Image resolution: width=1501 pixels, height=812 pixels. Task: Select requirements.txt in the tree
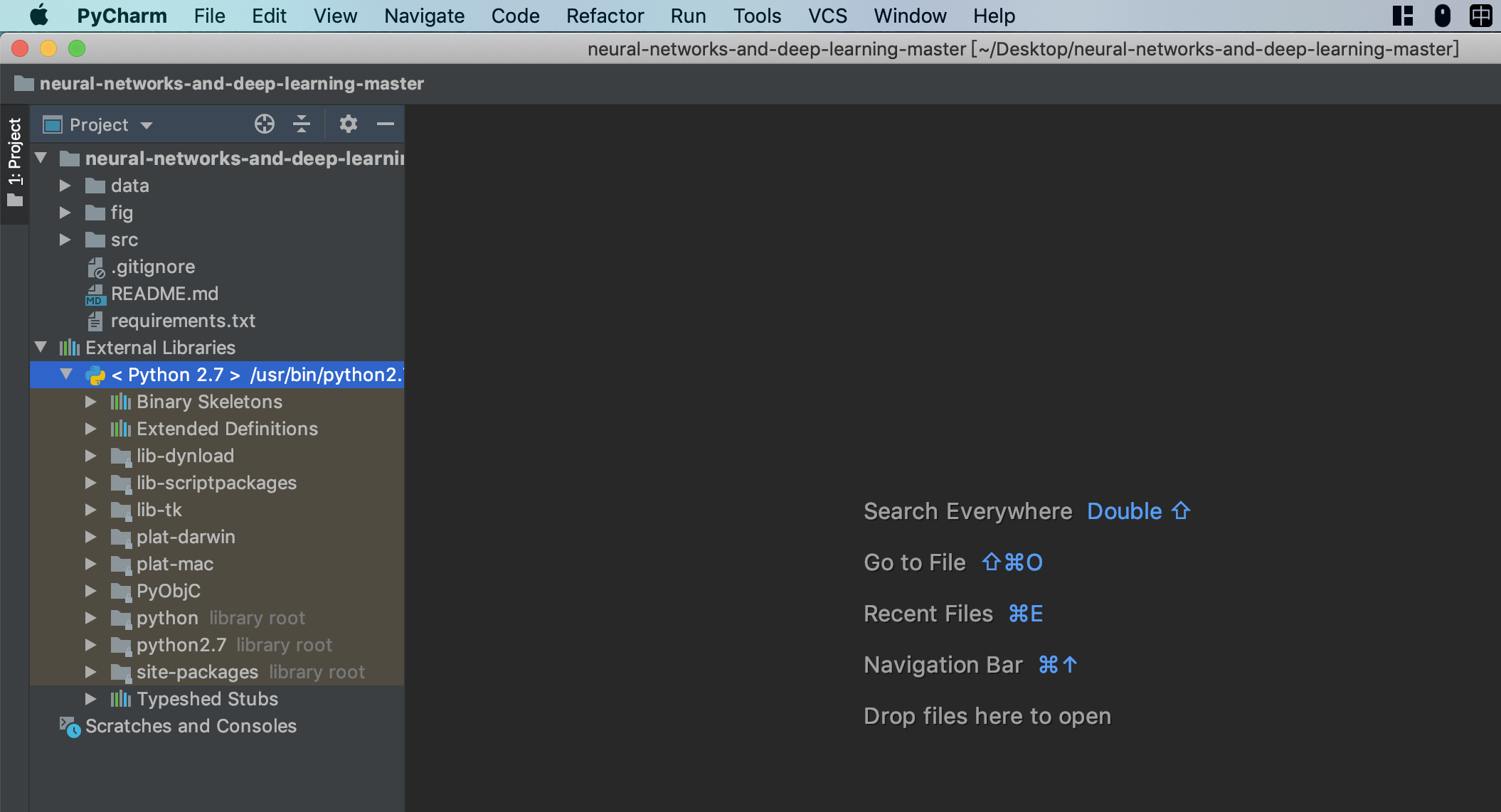pyautogui.click(x=183, y=321)
